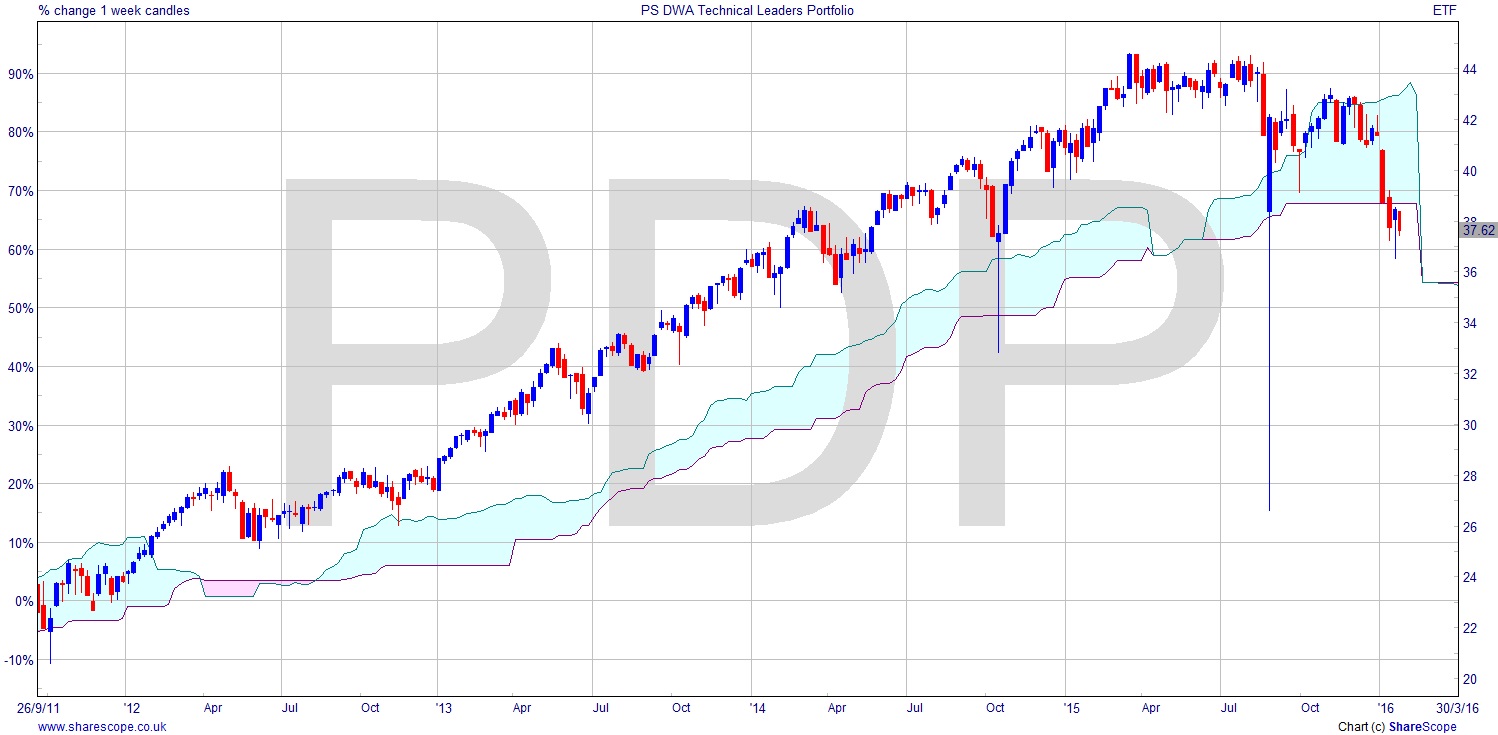This screenshot has width=1498, height=735.
Task: Click the 90% label on left axis
Action: 20,74
